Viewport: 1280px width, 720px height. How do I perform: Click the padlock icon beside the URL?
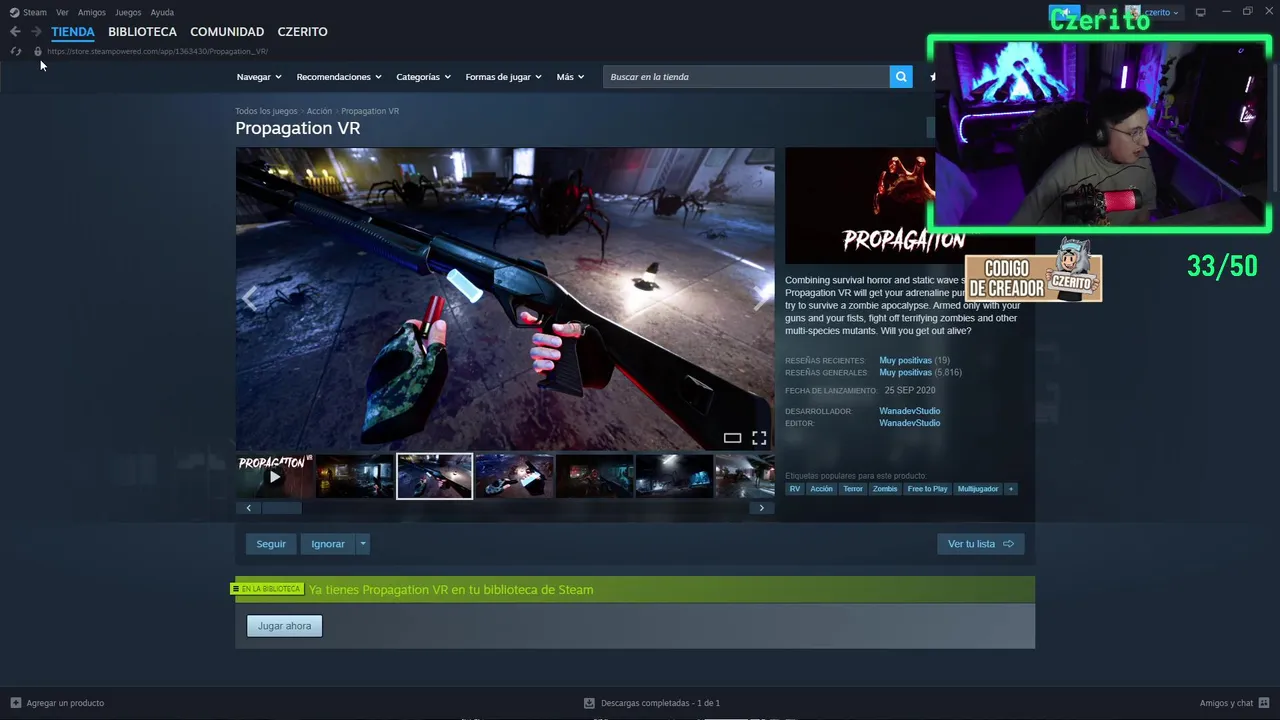point(38,51)
